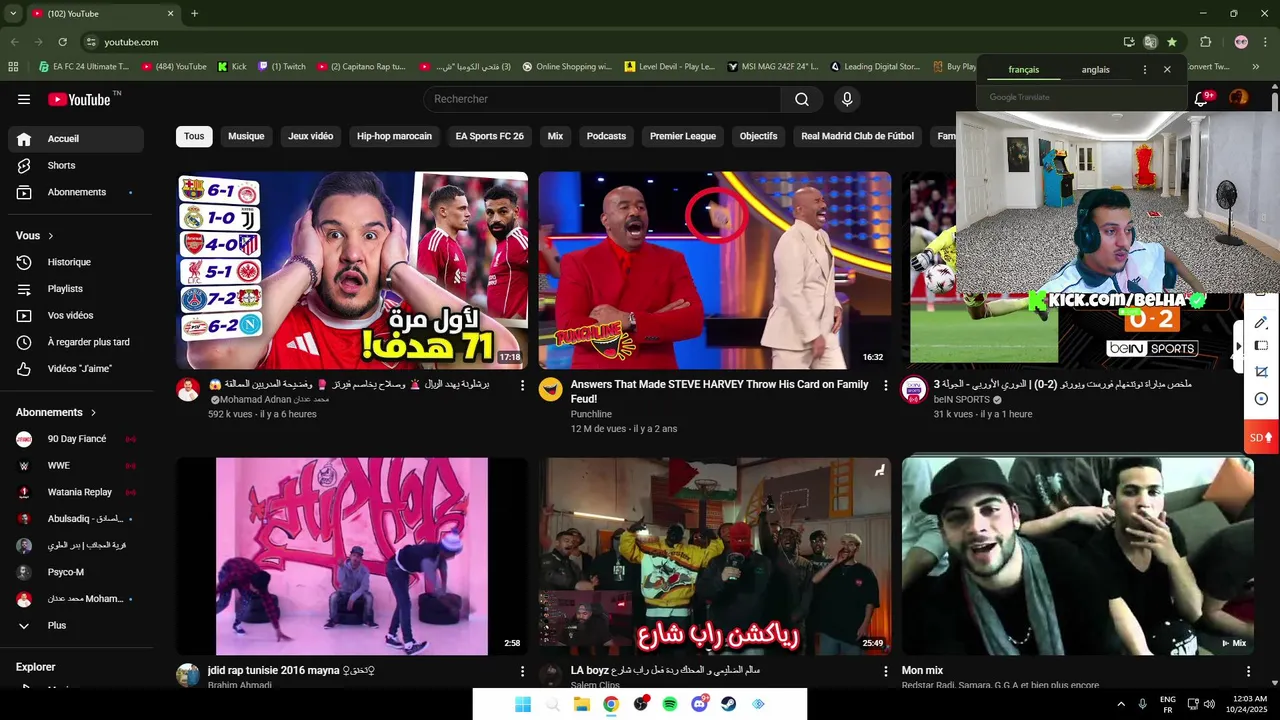Viewport: 1280px width, 720px height.
Task: Show more bookmarks with chevron
Action: (1256, 67)
